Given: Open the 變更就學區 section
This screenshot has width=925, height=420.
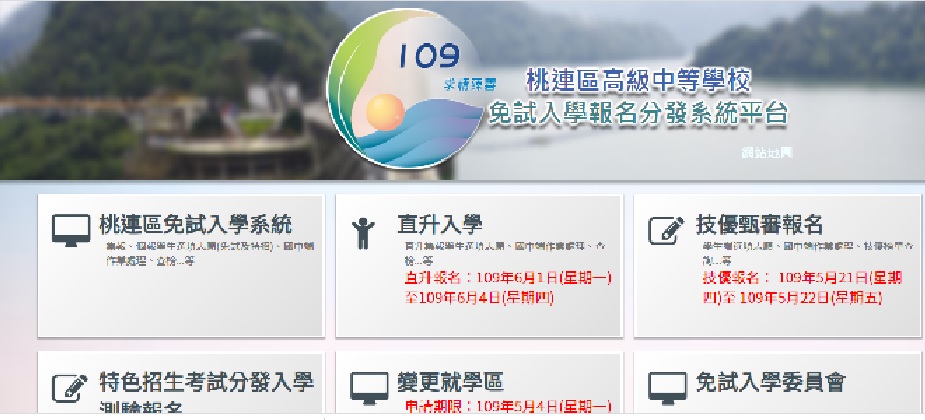Looking at the screenshot, I should click(451, 383).
